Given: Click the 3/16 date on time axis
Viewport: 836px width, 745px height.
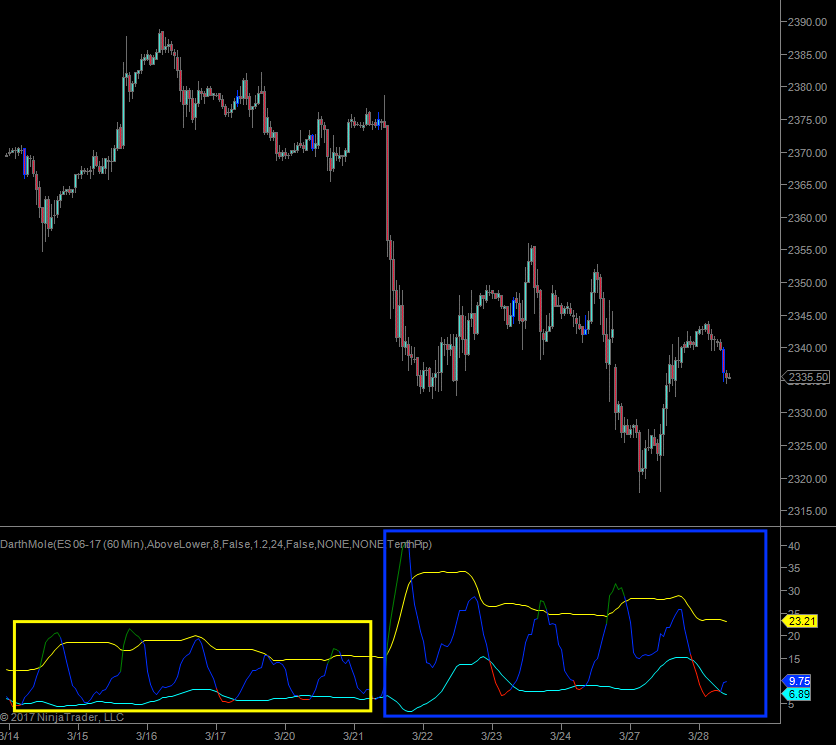Looking at the screenshot, I should pos(146,735).
